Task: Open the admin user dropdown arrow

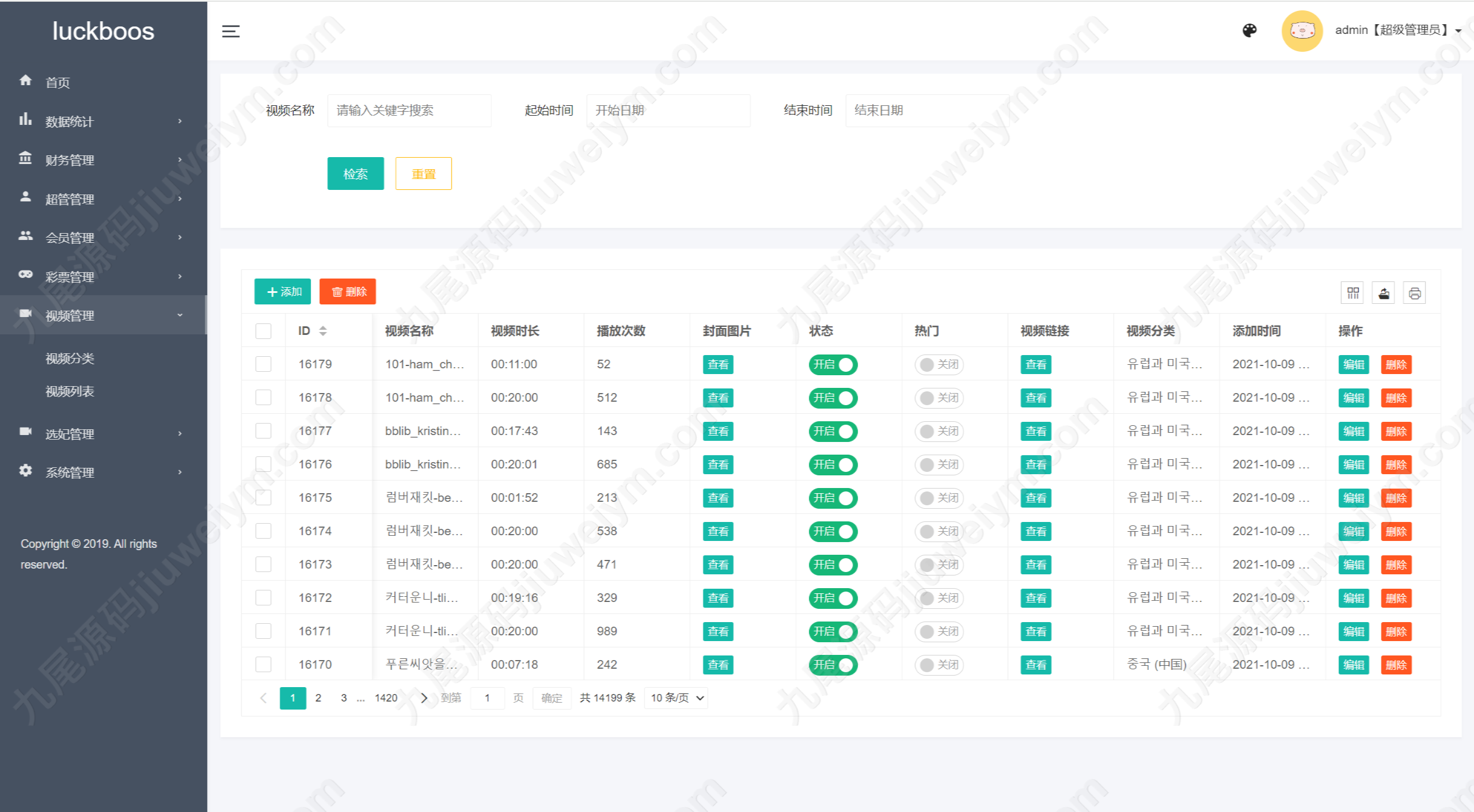Action: tap(1458, 31)
